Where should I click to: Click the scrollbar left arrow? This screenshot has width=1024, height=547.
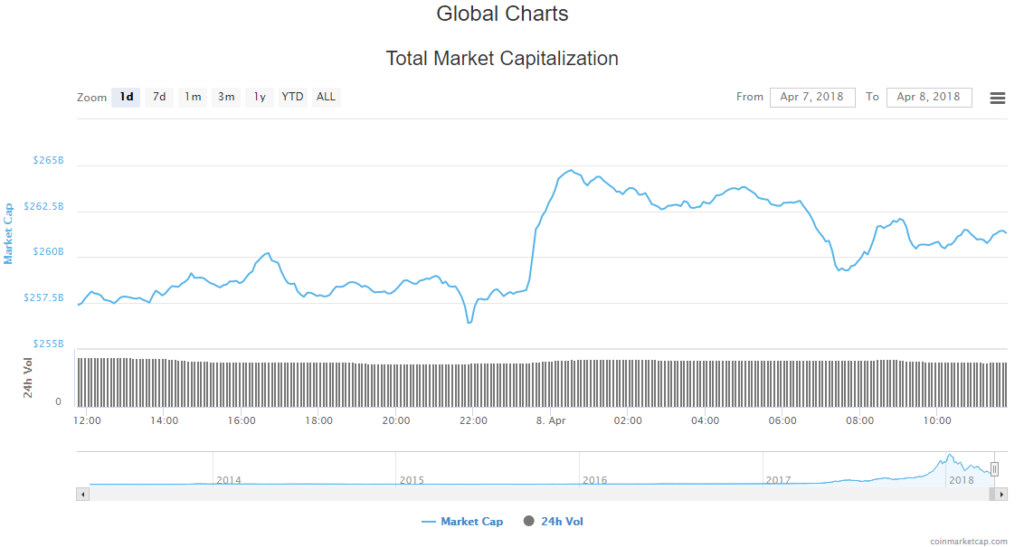(82, 494)
